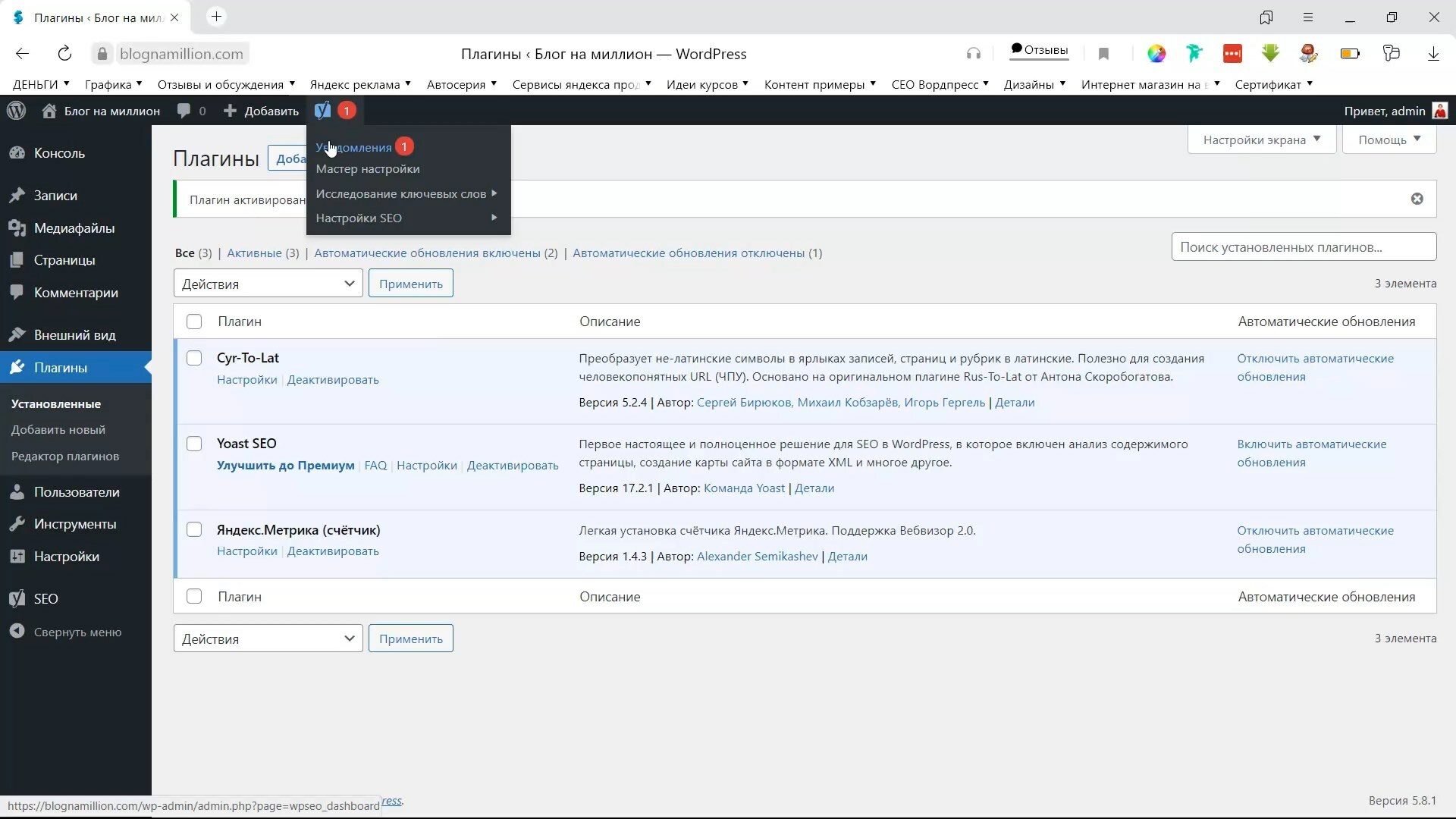Select the Yoast SEO plugin checkbox
This screenshot has height=819, width=1456.
click(194, 444)
